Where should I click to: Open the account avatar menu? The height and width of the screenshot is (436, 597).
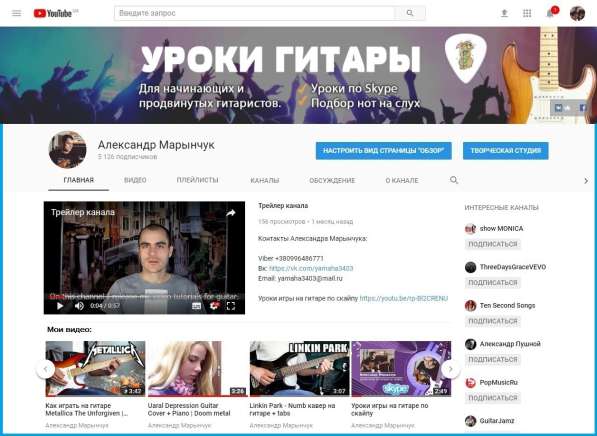click(577, 13)
